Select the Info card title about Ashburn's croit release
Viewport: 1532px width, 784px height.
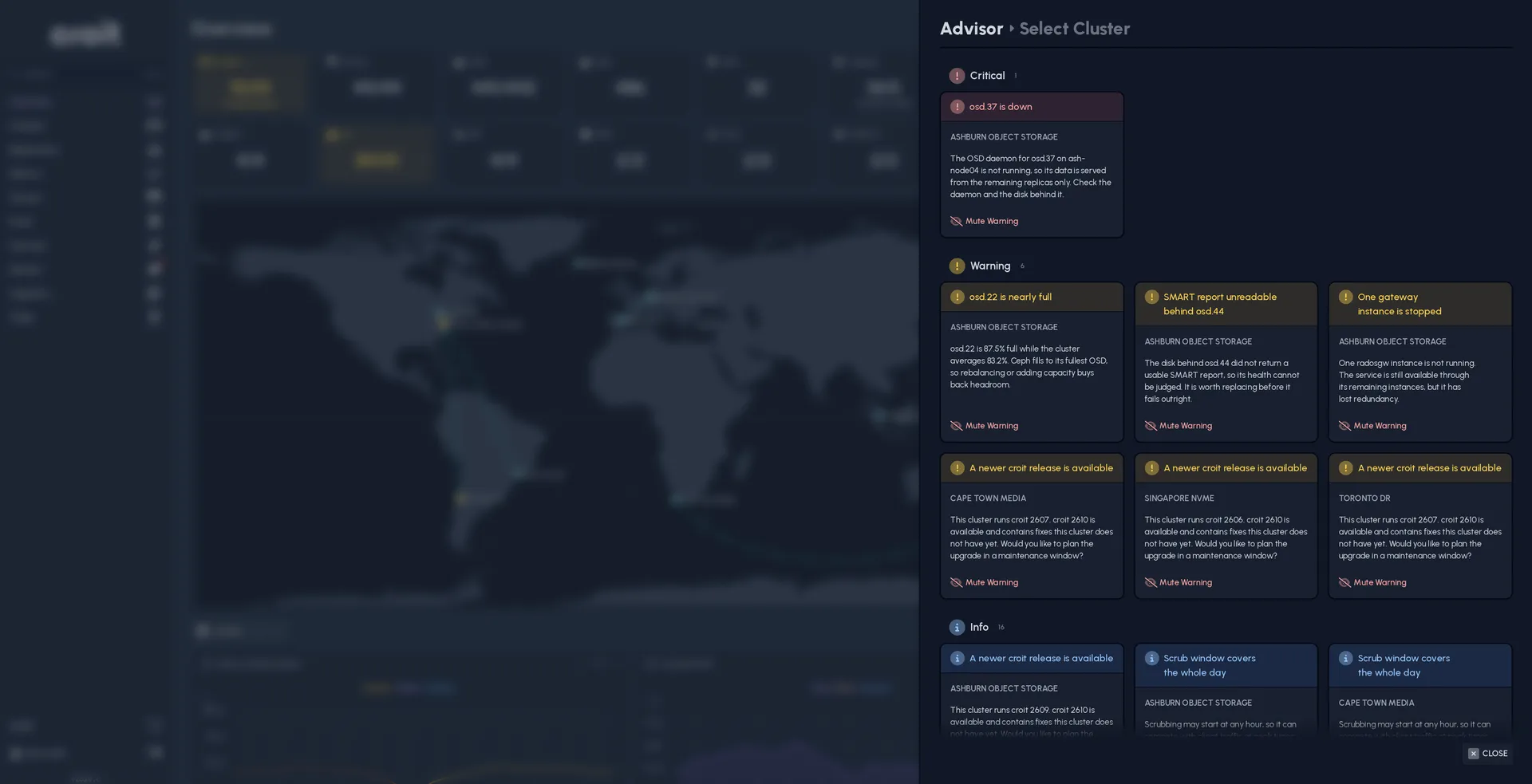tap(1041, 658)
